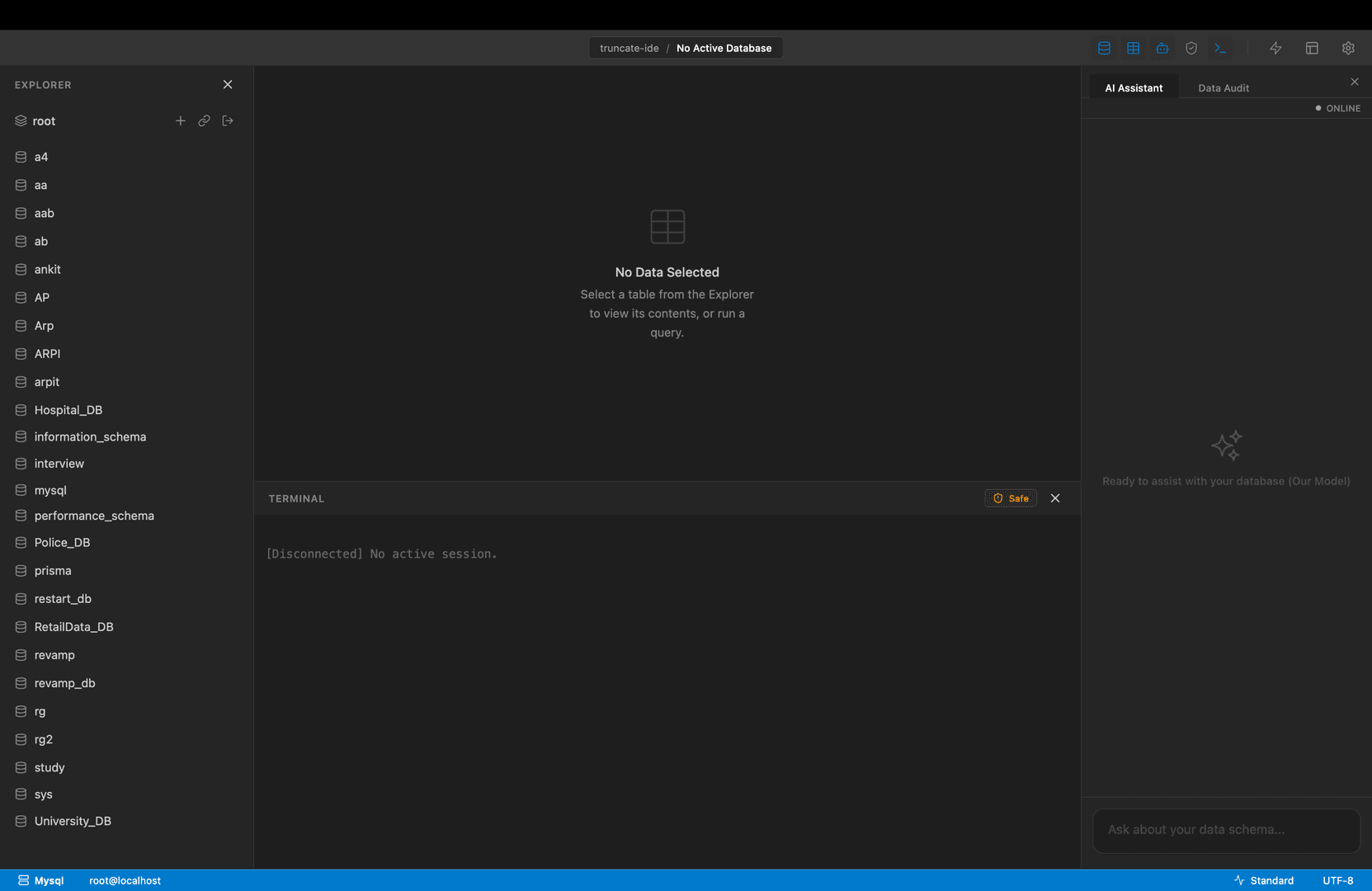Open the AP database
The height and width of the screenshot is (891, 1372).
(126, 297)
